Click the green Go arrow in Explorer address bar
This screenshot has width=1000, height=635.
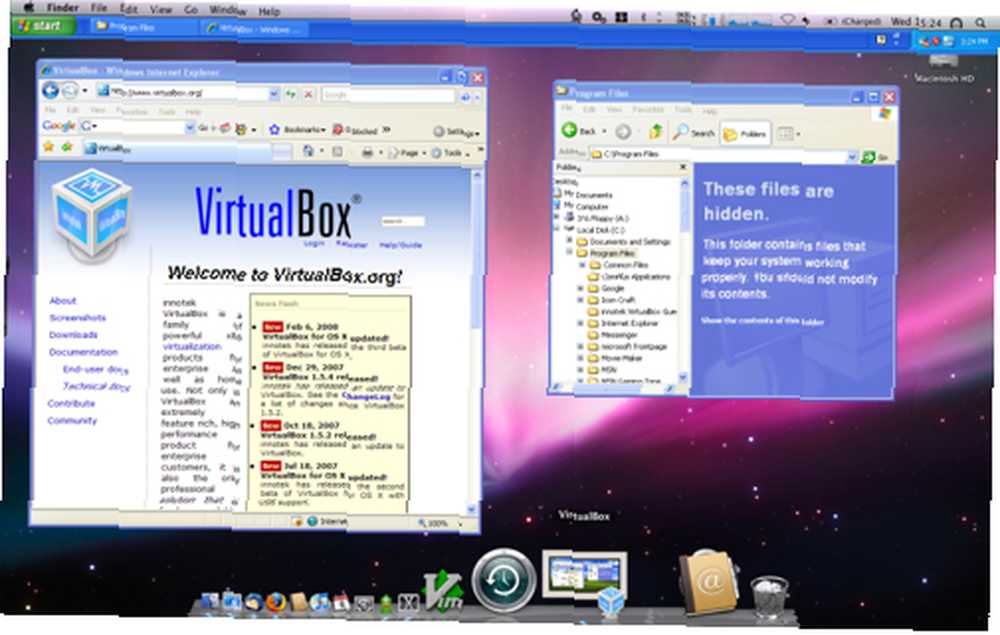pos(868,157)
